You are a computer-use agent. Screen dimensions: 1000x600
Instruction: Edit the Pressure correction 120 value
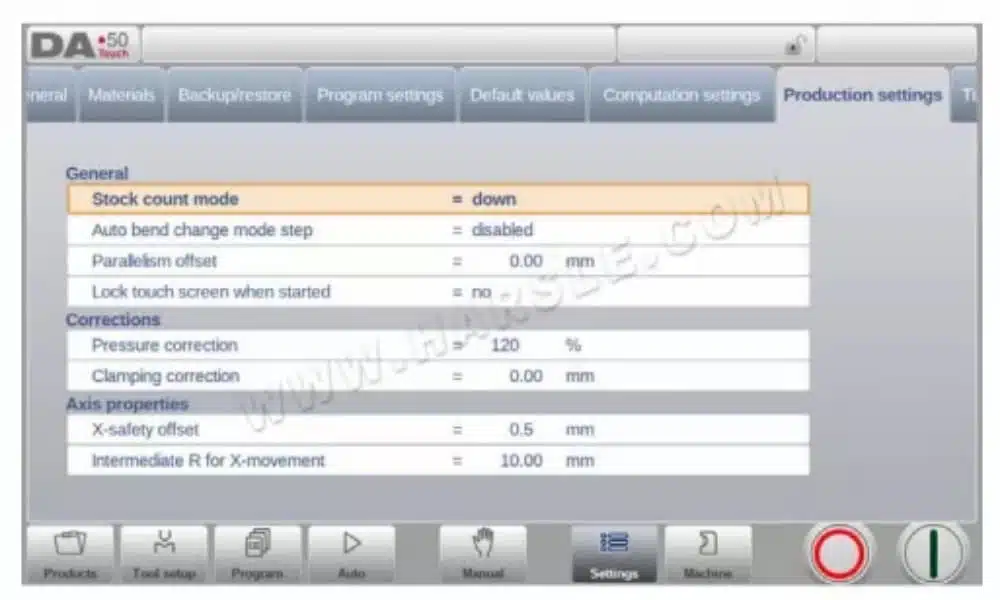(504, 345)
